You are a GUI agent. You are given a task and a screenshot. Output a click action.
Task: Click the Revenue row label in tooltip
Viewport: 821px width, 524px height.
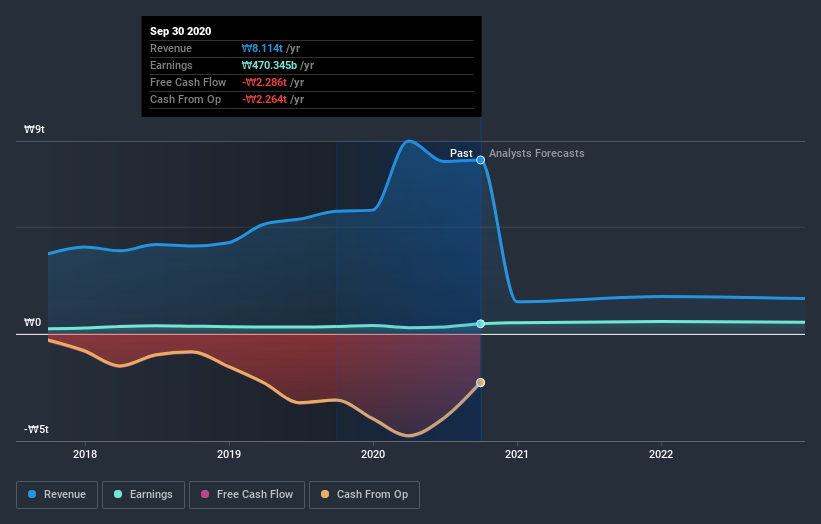tap(171, 48)
